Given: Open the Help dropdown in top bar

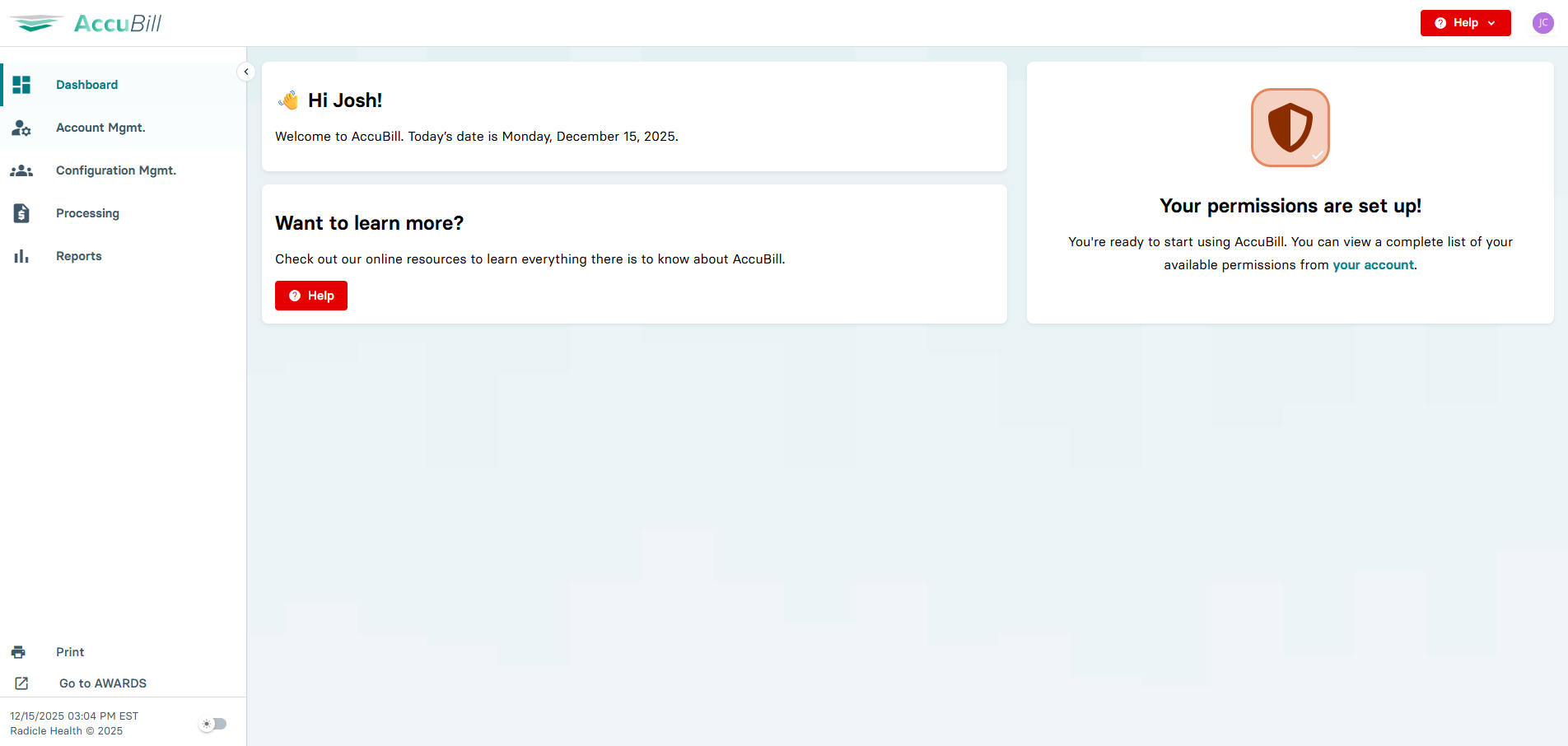Looking at the screenshot, I should coord(1465,23).
